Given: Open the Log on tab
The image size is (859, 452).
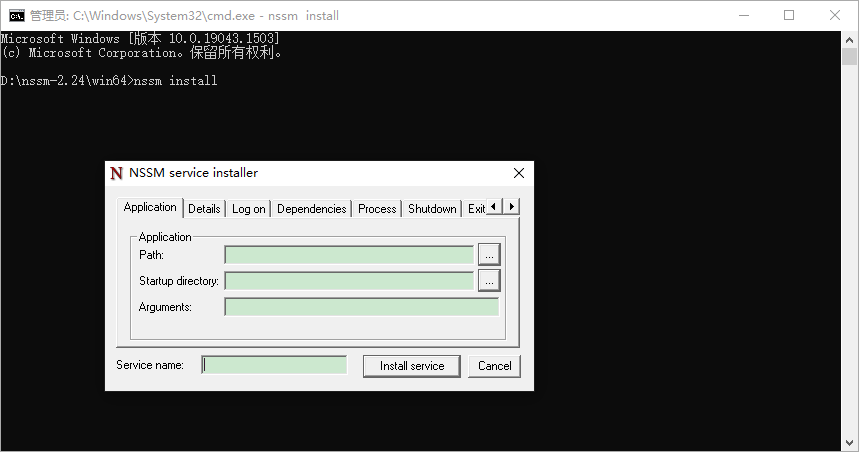Looking at the screenshot, I should coord(249,209).
